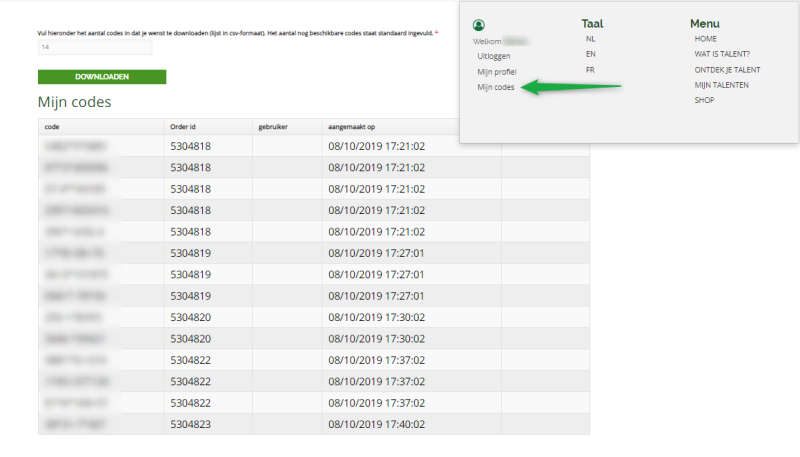Open the Mijn profiel link
Image resolution: width=800 pixels, height=457 pixels.
tap(497, 72)
